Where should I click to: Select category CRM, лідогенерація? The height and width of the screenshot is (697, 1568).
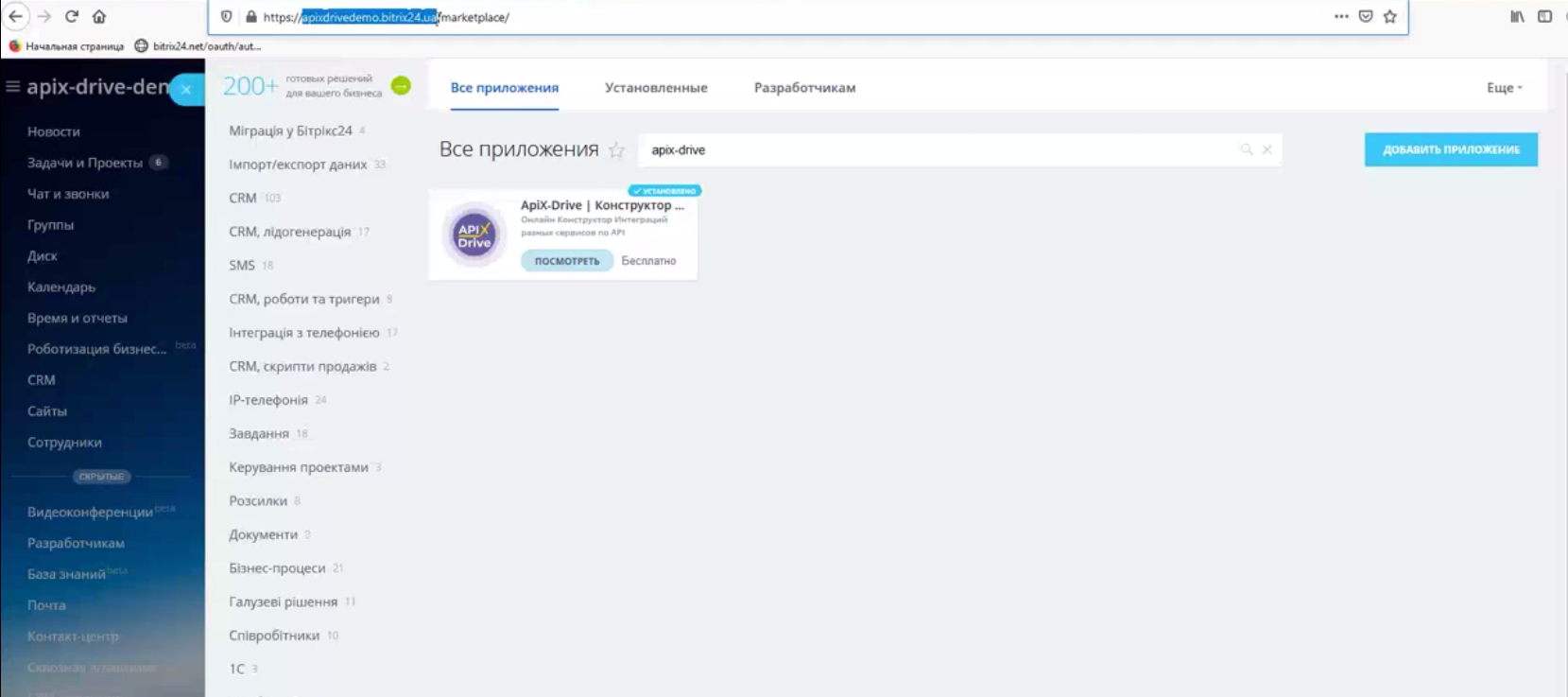[289, 232]
